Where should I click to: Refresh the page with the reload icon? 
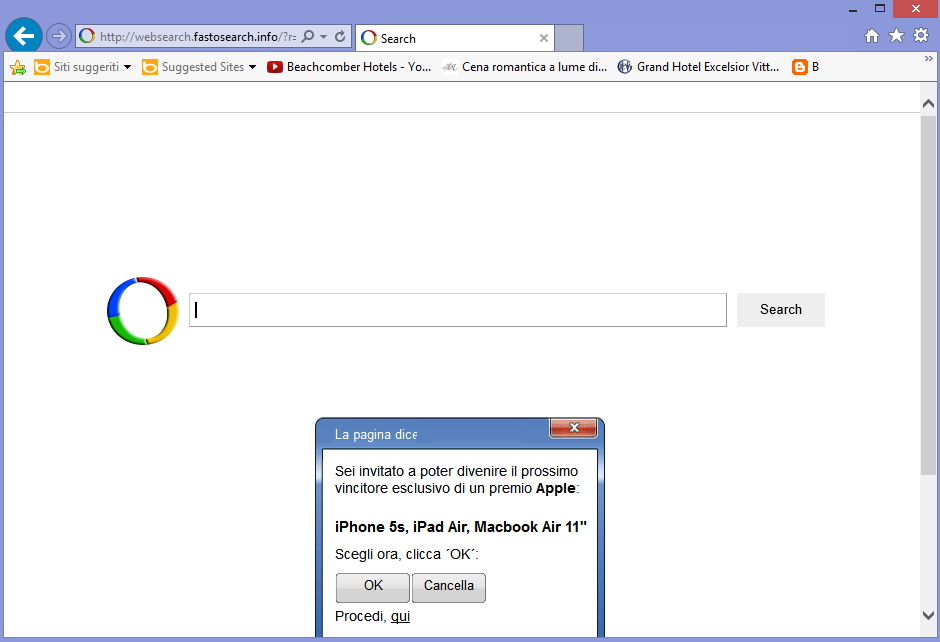pyautogui.click(x=340, y=37)
